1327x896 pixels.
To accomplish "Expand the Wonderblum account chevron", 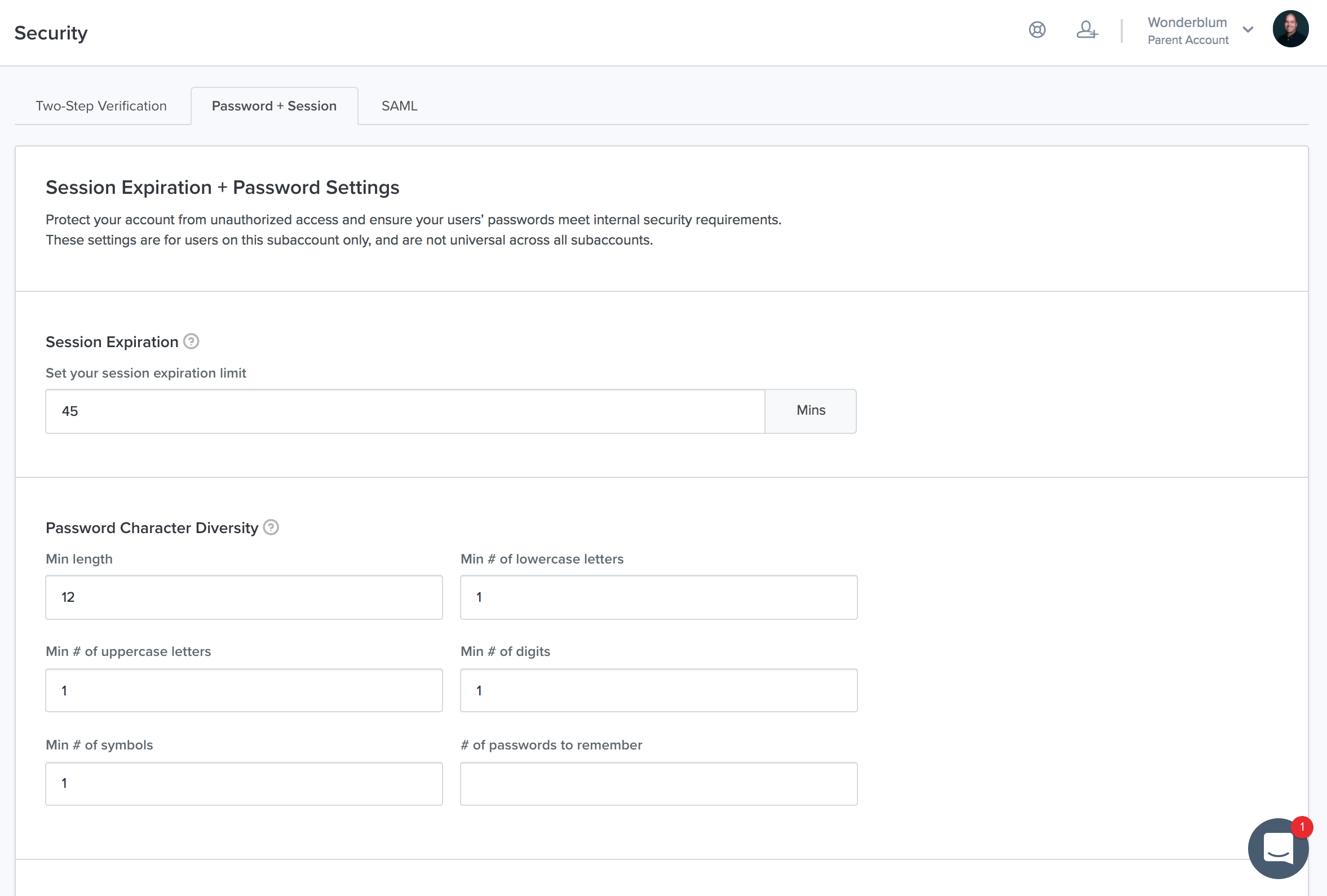I will coord(1248,30).
